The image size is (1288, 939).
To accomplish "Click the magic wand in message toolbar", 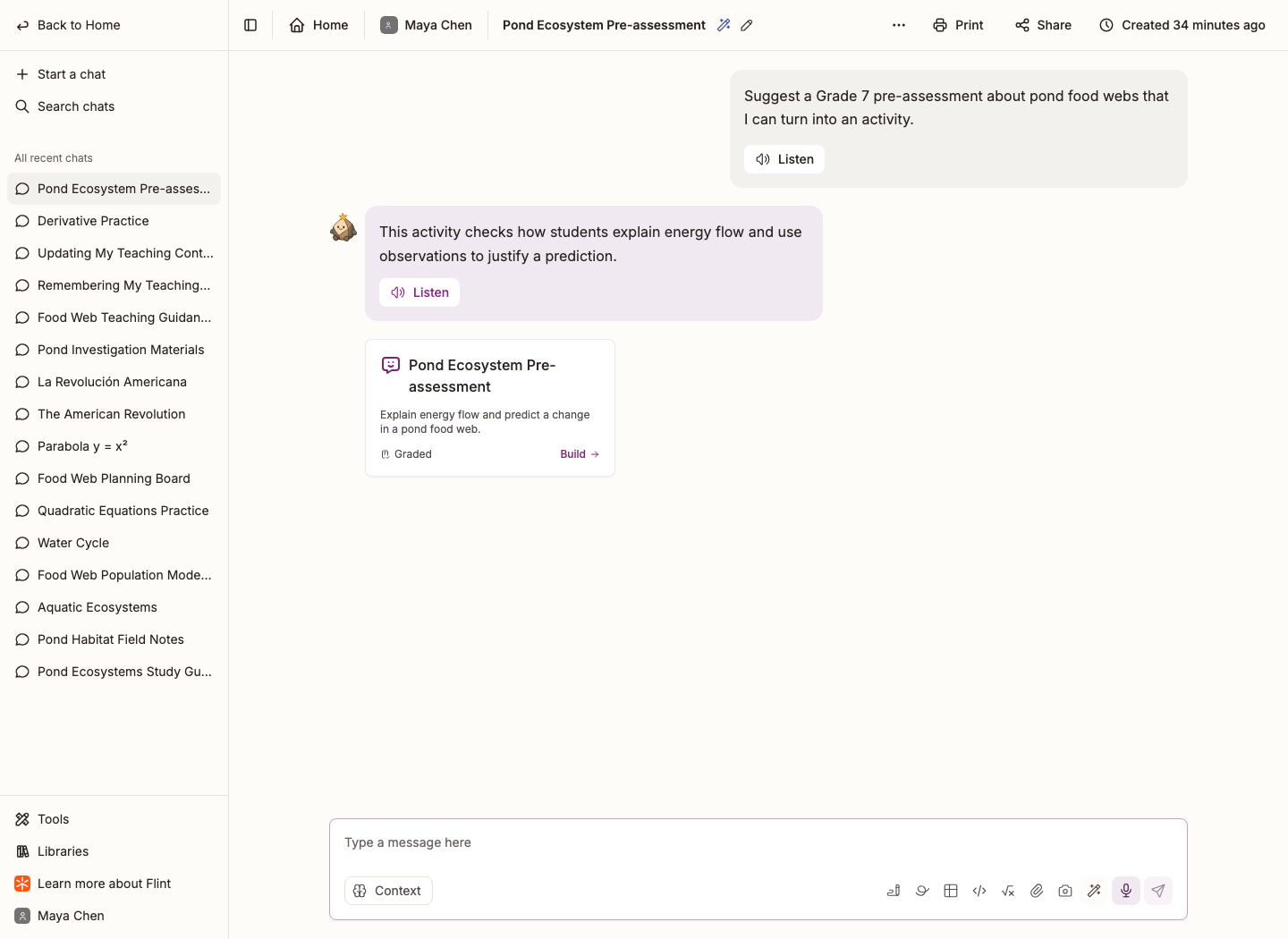I will [1094, 891].
